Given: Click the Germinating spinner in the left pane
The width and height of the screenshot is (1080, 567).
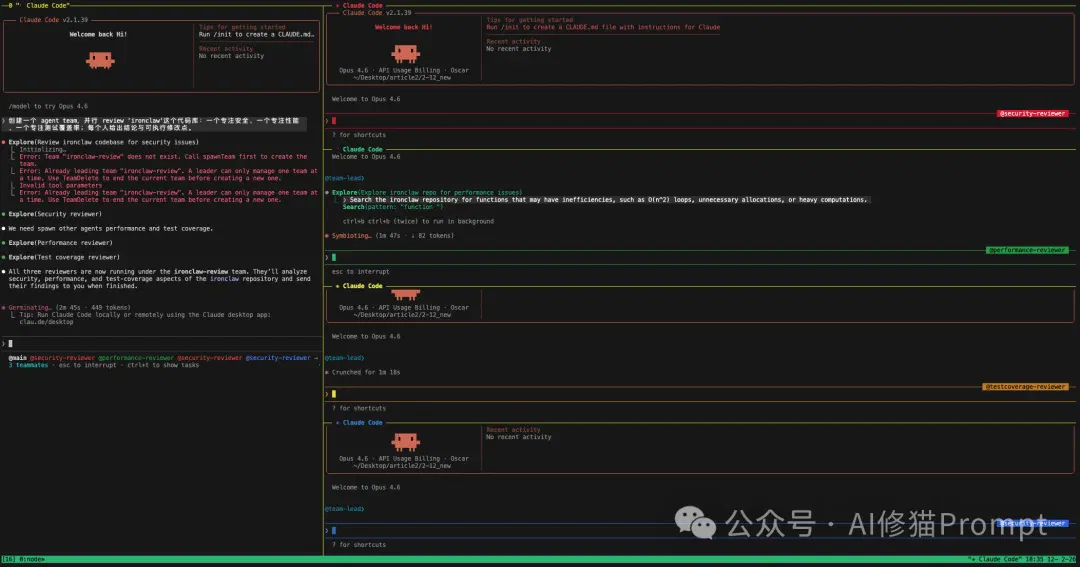Looking at the screenshot, I should tap(28, 307).
